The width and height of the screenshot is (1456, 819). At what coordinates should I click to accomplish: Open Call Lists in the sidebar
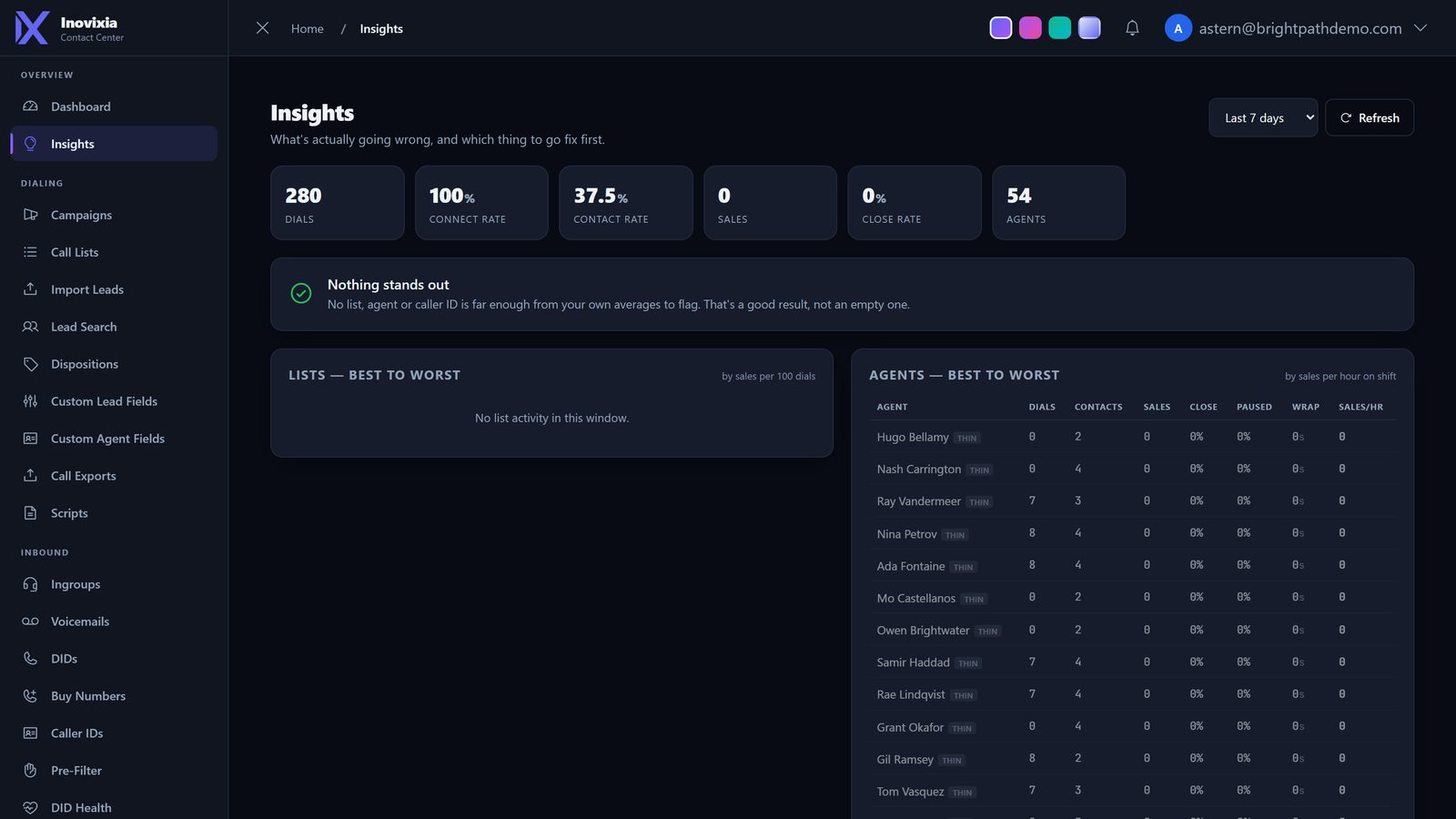tap(114, 252)
